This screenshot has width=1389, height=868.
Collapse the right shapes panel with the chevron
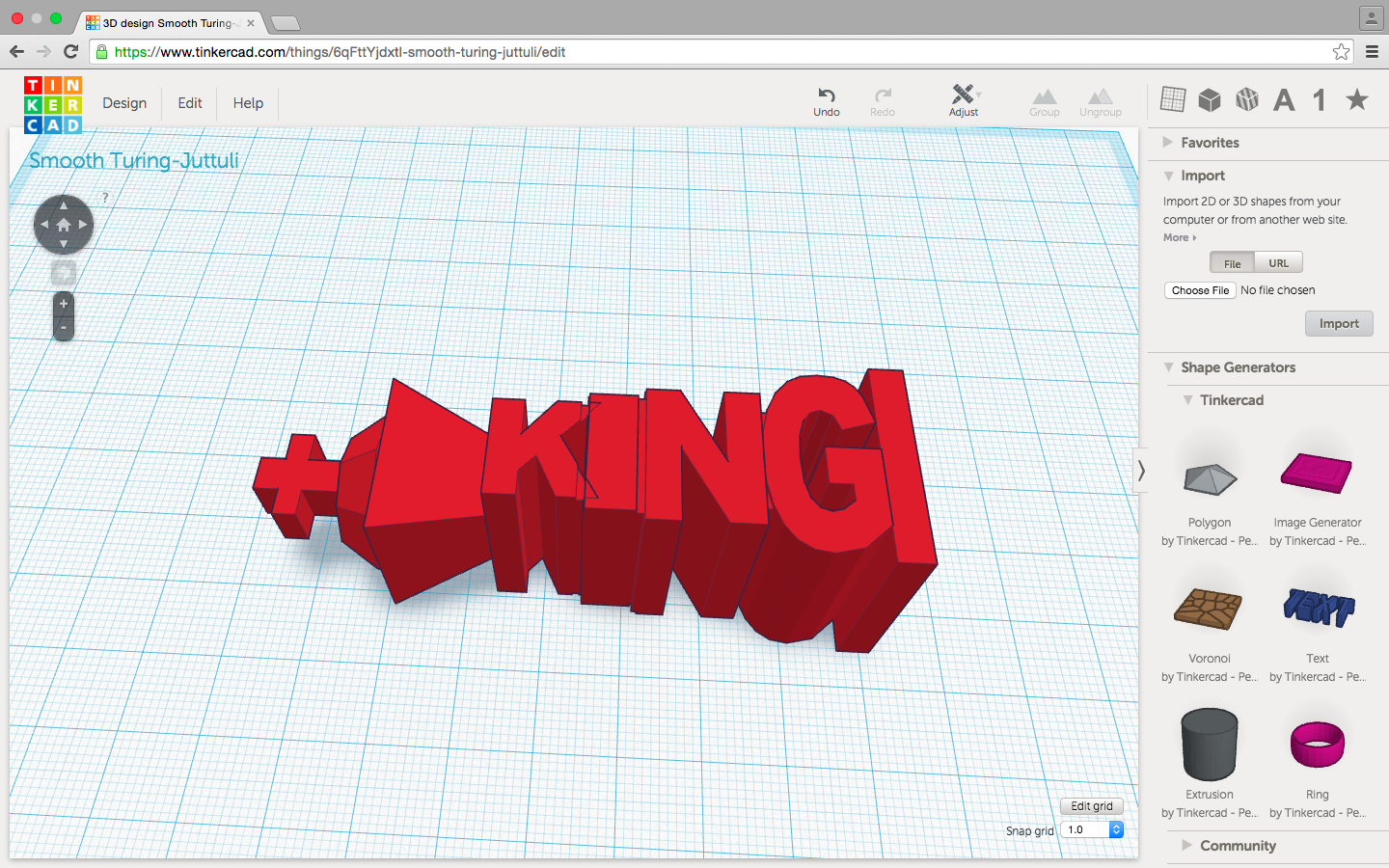pos(1141,471)
